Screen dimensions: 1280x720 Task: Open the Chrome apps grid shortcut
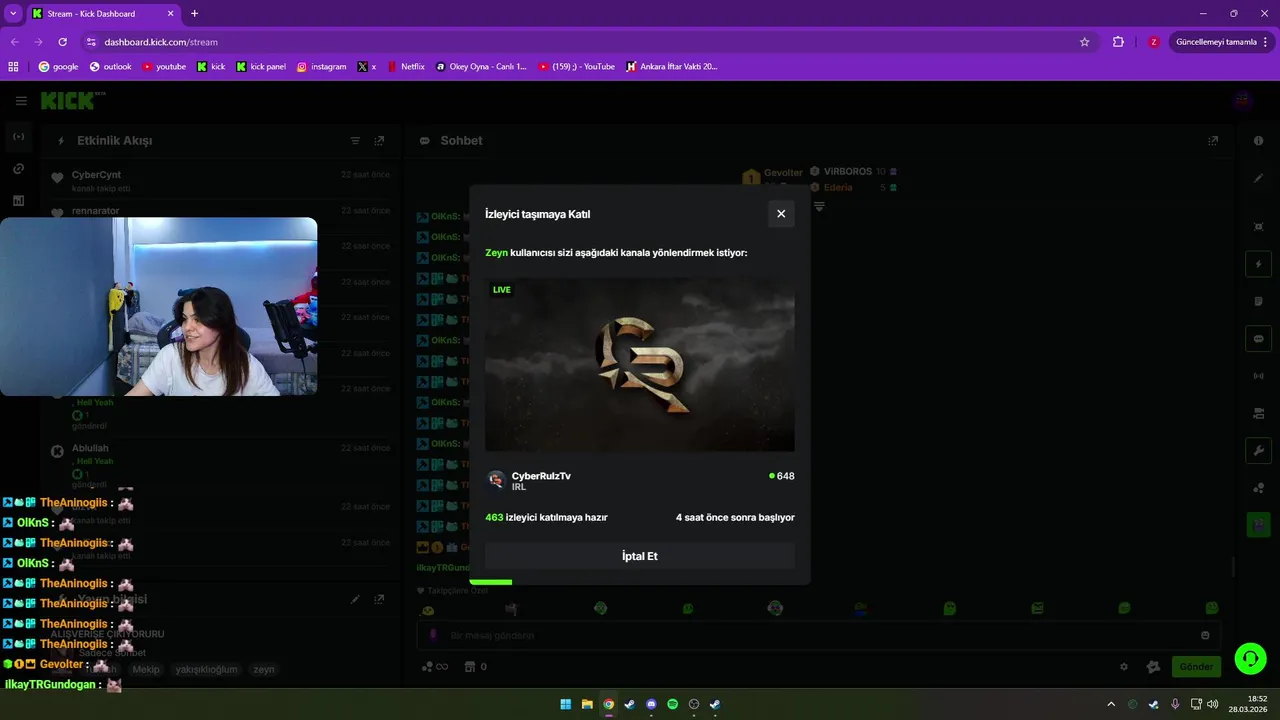[x=13, y=67]
